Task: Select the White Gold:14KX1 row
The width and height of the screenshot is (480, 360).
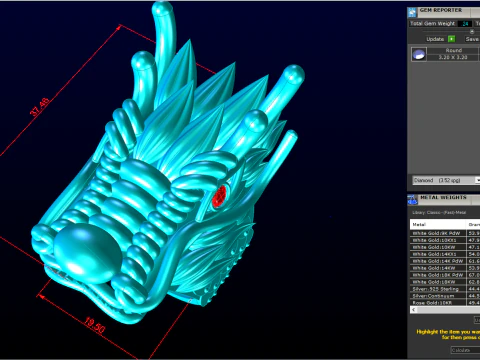Action: [x=445, y=254]
